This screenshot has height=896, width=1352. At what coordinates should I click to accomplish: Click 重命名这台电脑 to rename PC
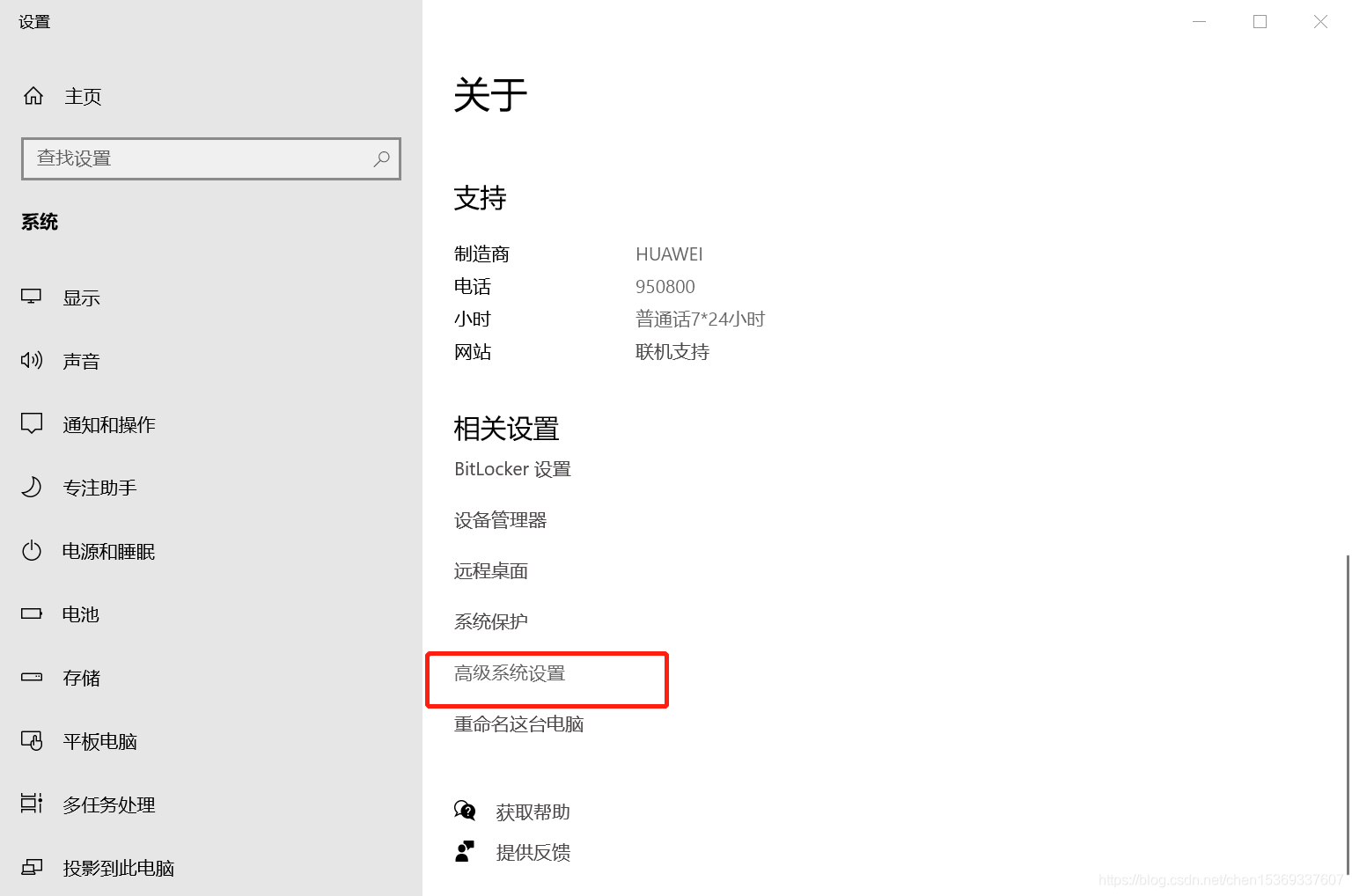tap(518, 723)
